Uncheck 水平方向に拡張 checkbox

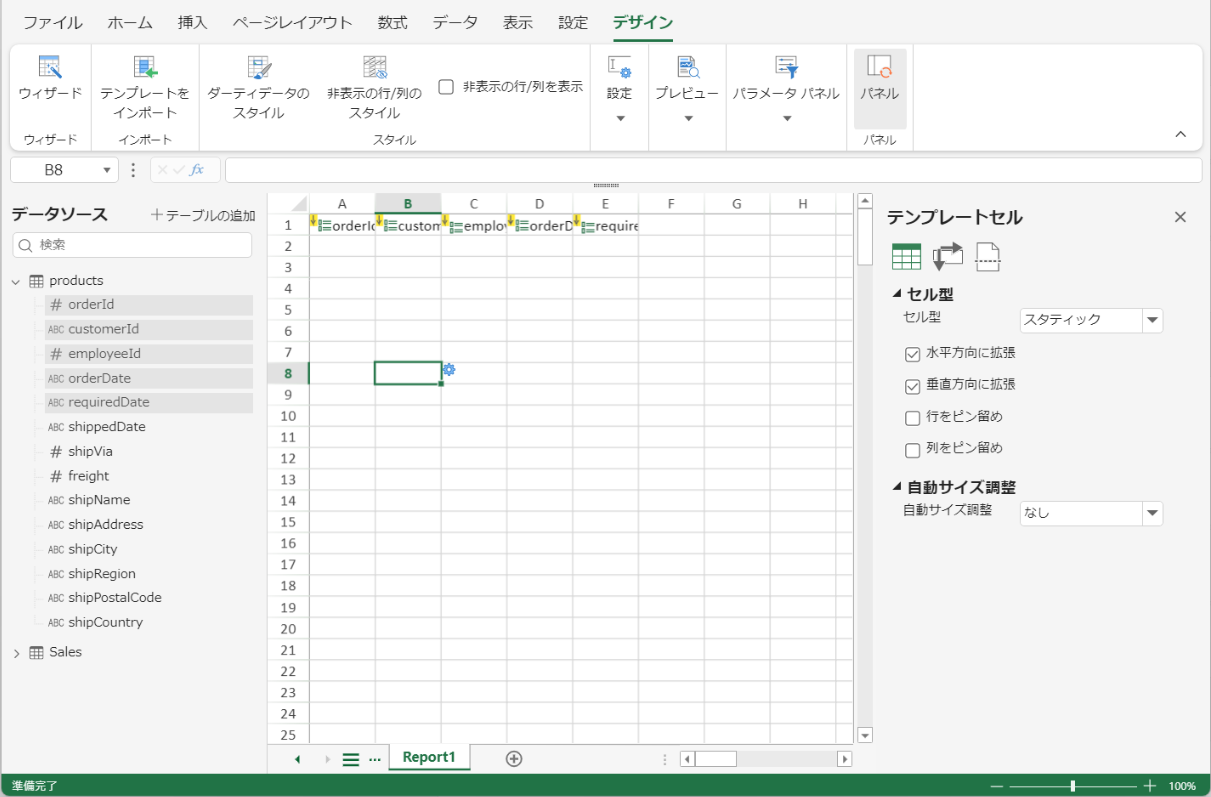pos(912,354)
